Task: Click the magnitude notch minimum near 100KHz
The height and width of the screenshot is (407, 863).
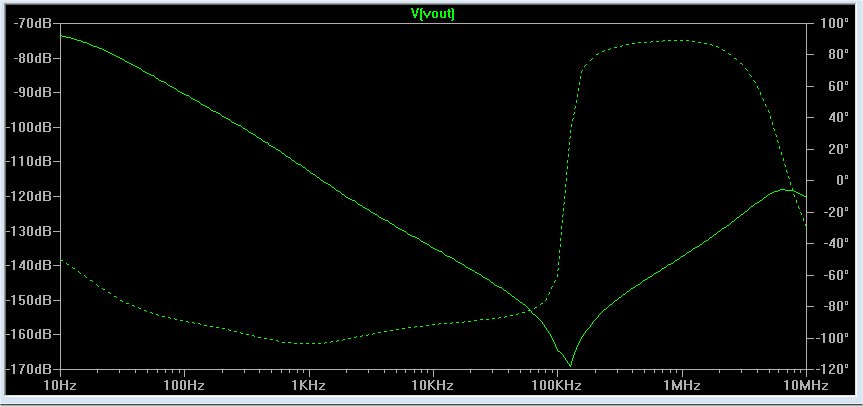Action: [x=570, y=366]
